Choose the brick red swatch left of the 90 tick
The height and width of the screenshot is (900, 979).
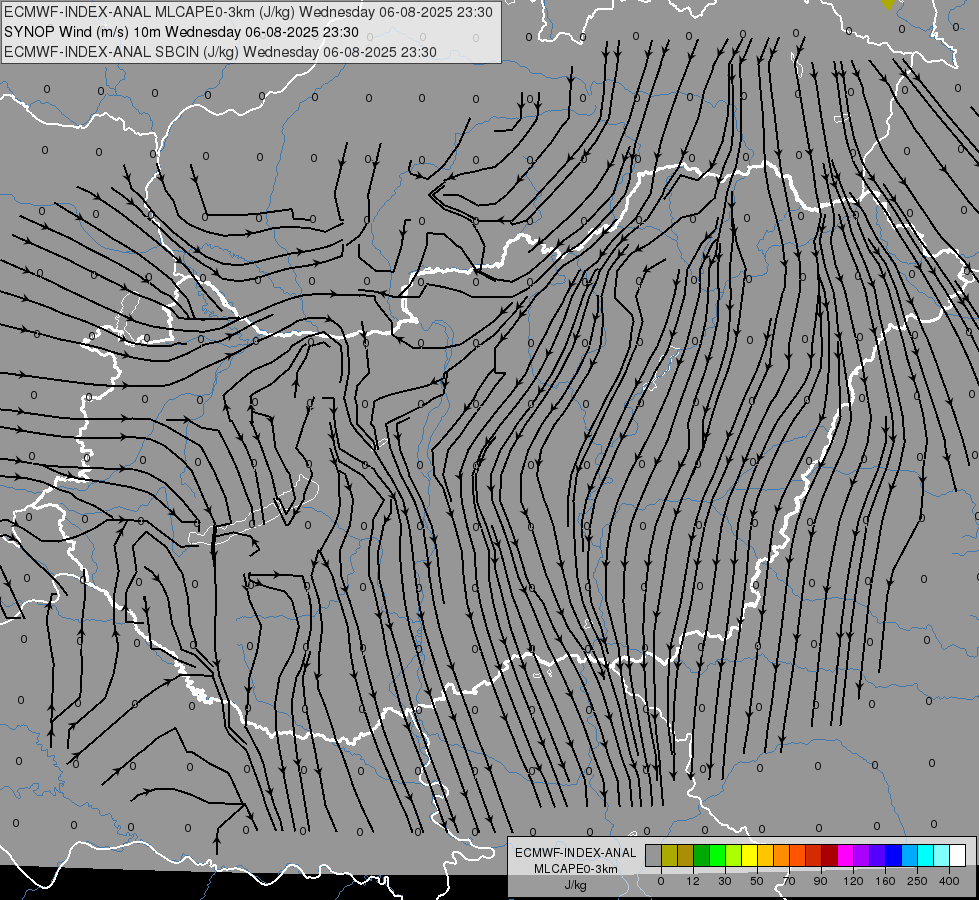(814, 855)
